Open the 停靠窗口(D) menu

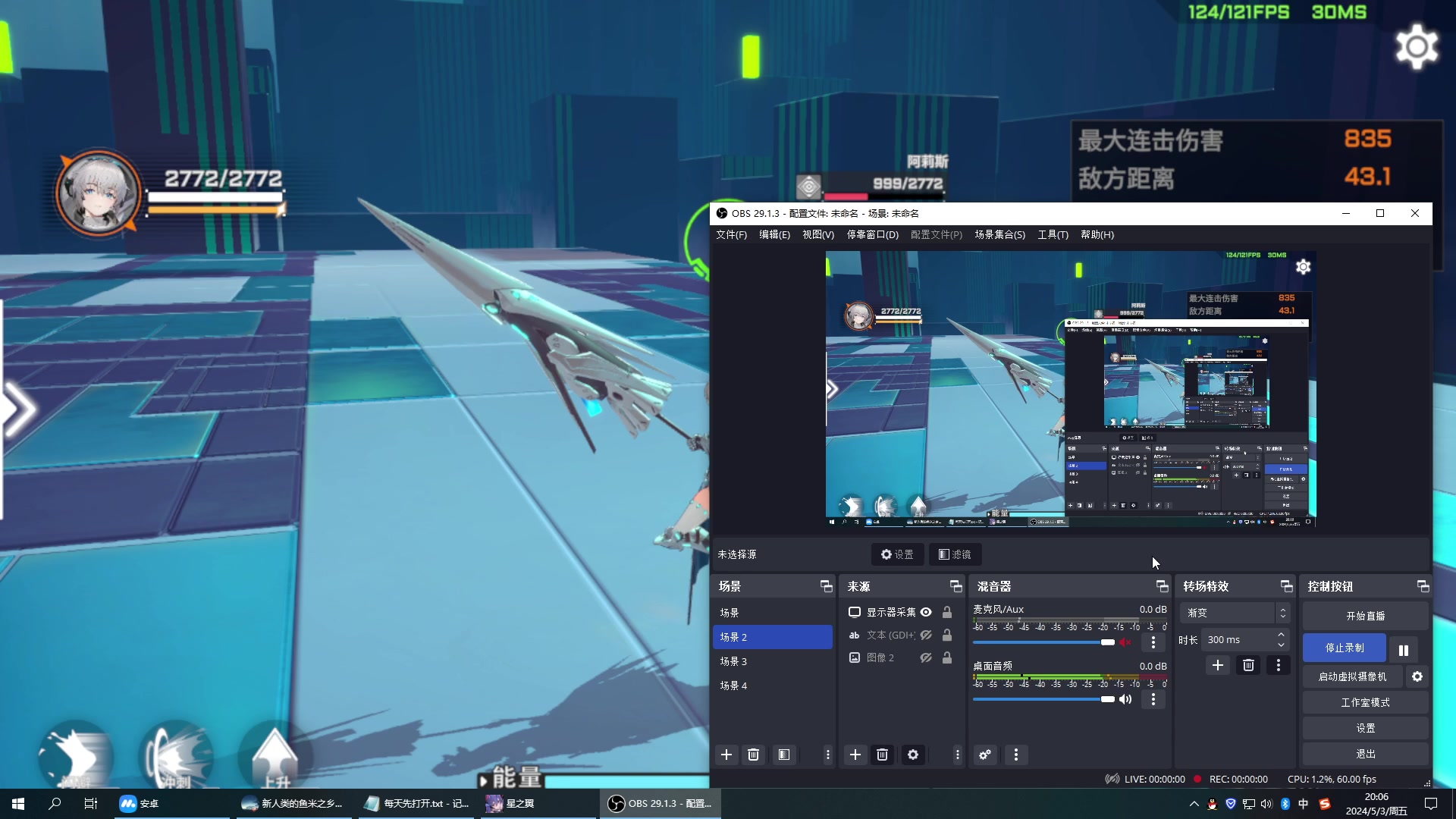[872, 235]
